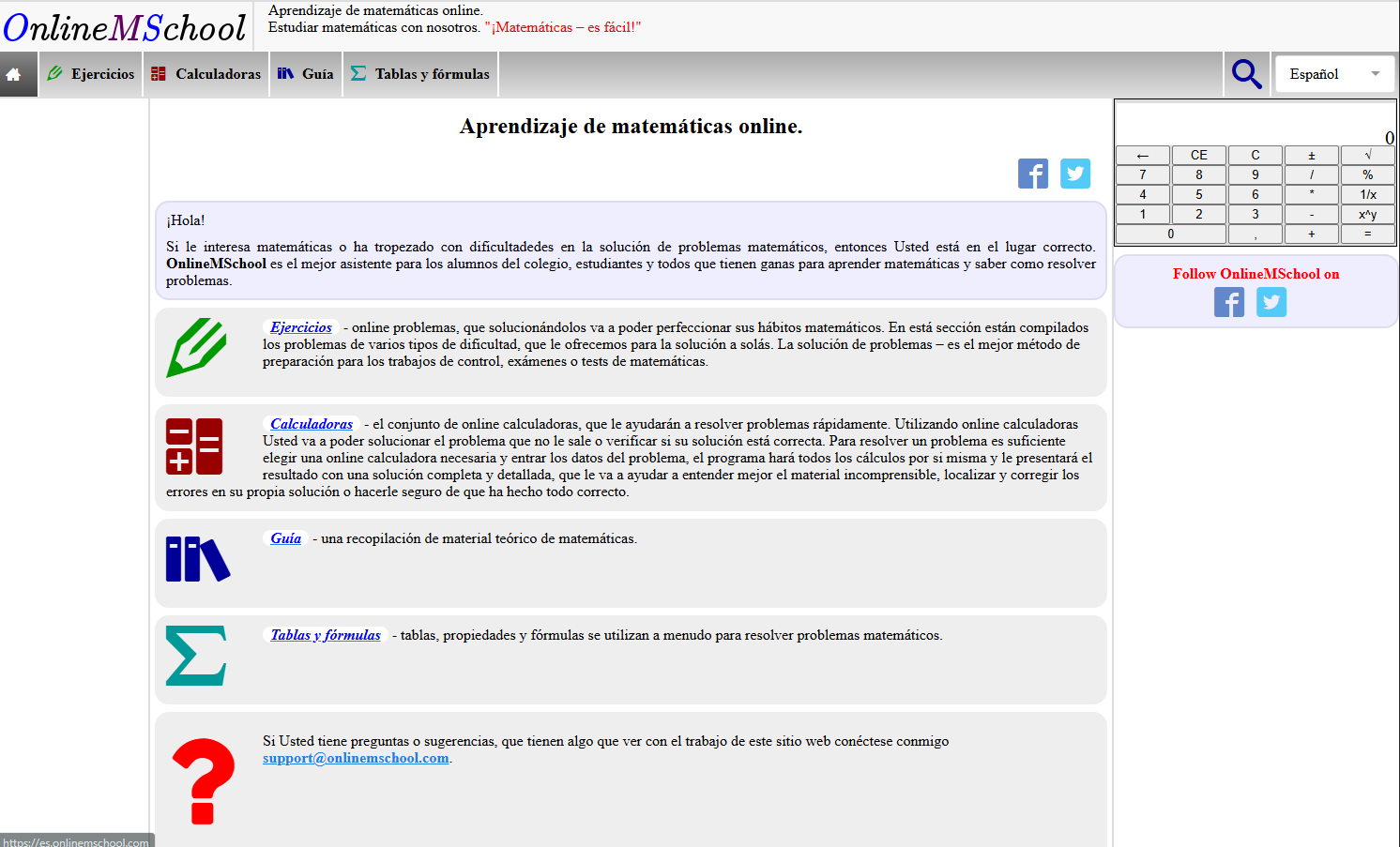This screenshot has width=1400, height=847.
Task: Follow OnlineMSchool on Facebook in sidebar
Action: tap(1229, 302)
